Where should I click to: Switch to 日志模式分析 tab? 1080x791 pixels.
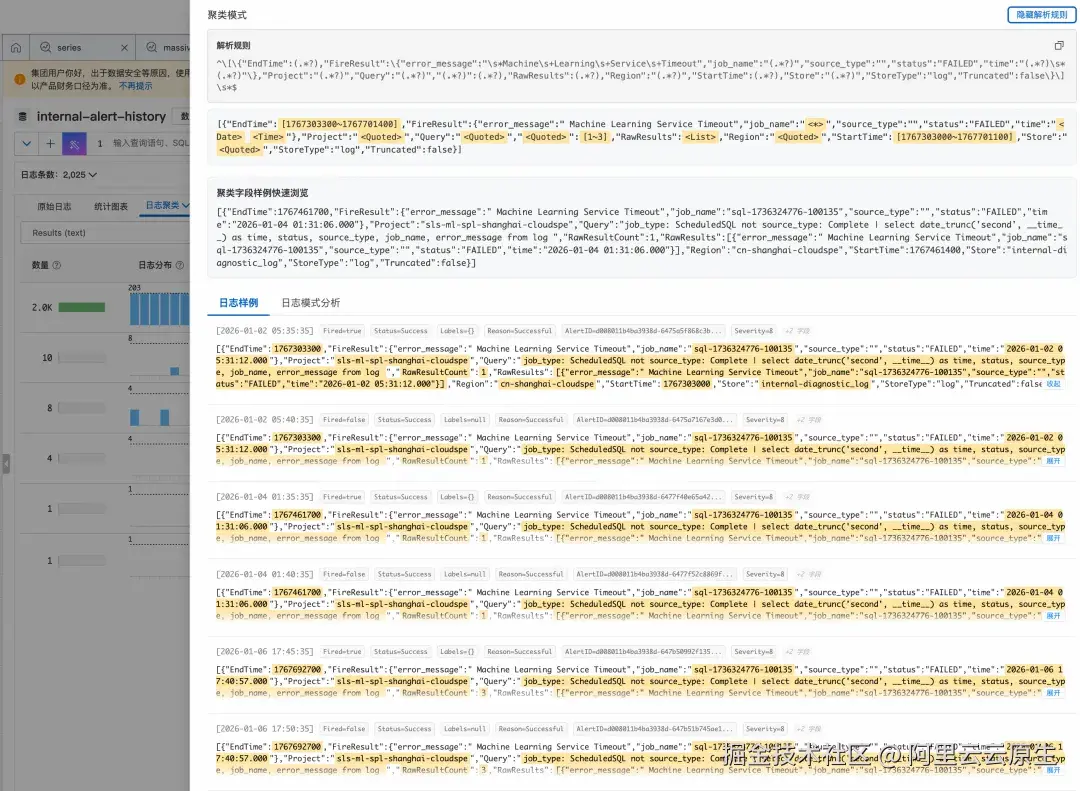coord(311,302)
